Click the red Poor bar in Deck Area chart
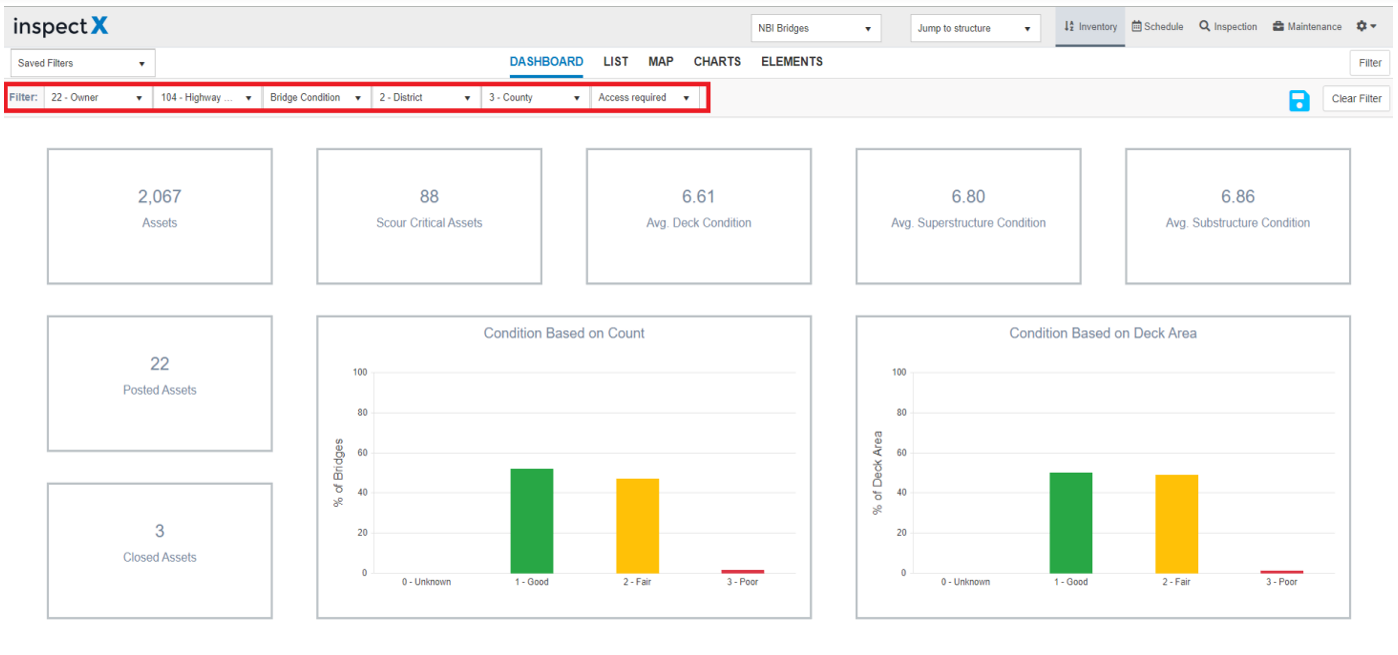Viewport: 1398px width, 655px height. [1282, 572]
